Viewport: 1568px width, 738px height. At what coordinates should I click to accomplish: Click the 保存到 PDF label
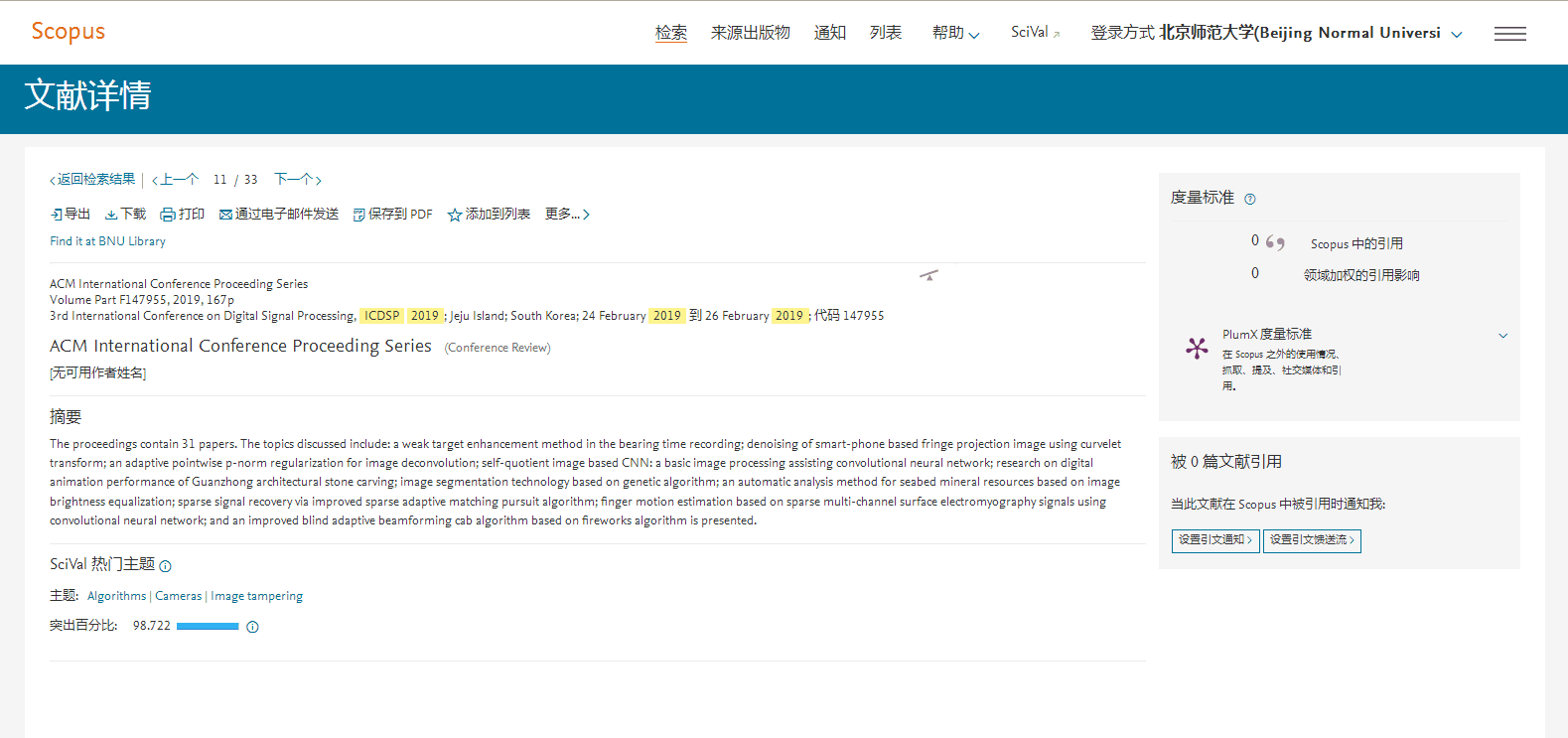pyautogui.click(x=400, y=215)
